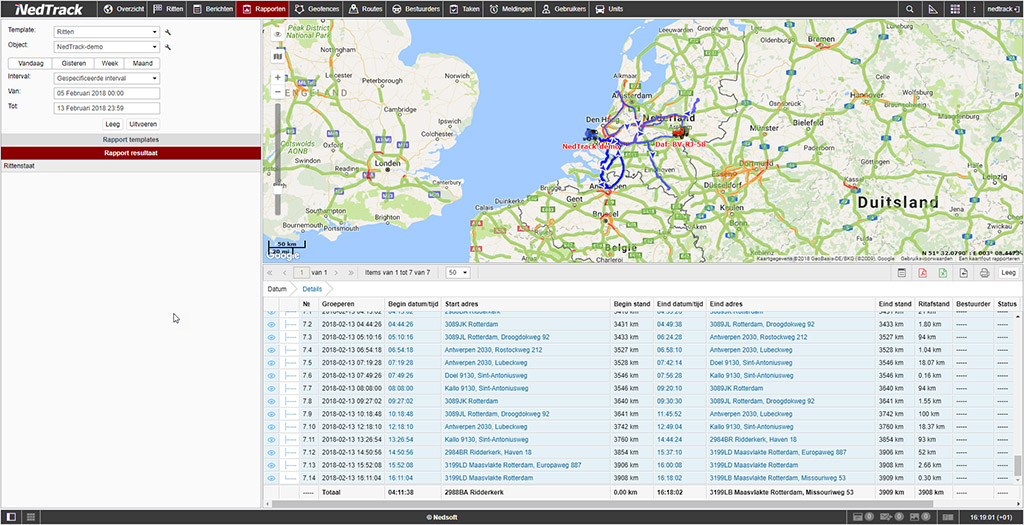Select the Vandaag interval button
The height and width of the screenshot is (525, 1024).
31,63
